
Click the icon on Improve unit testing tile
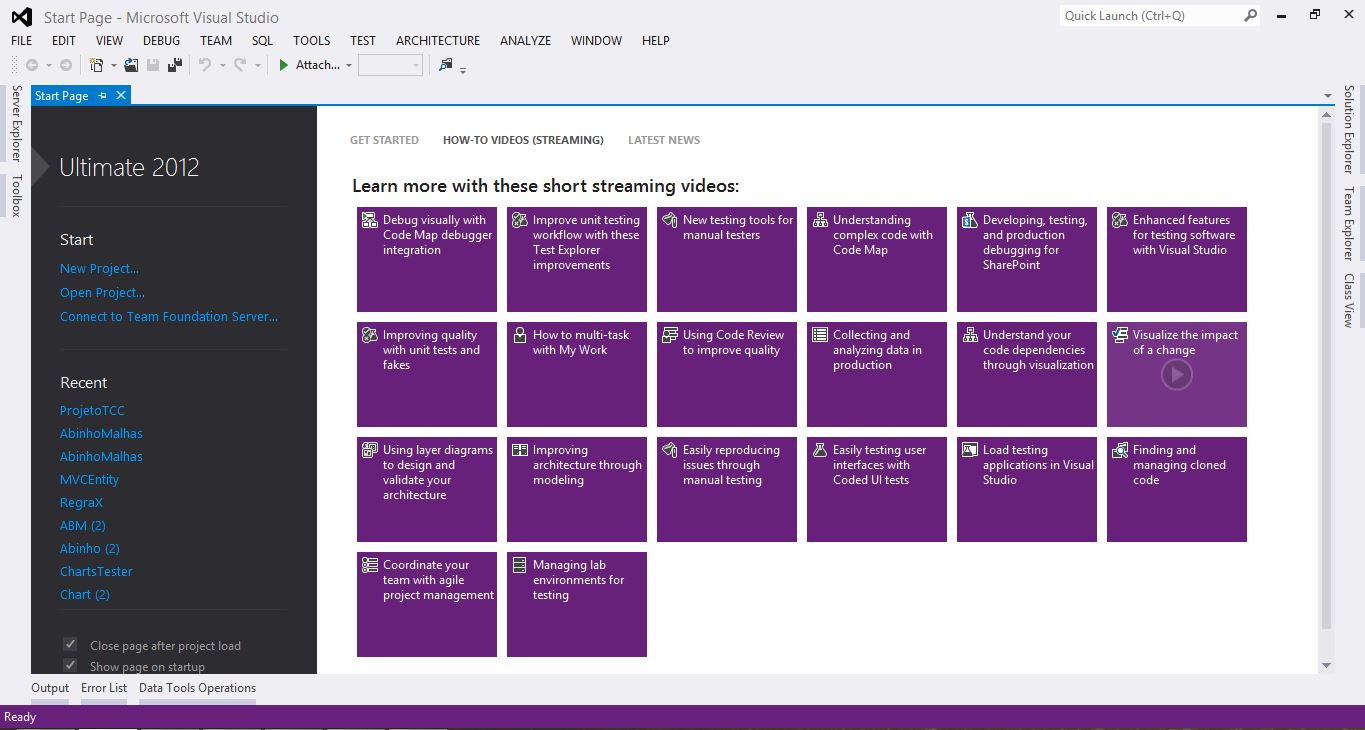pyautogui.click(x=520, y=220)
